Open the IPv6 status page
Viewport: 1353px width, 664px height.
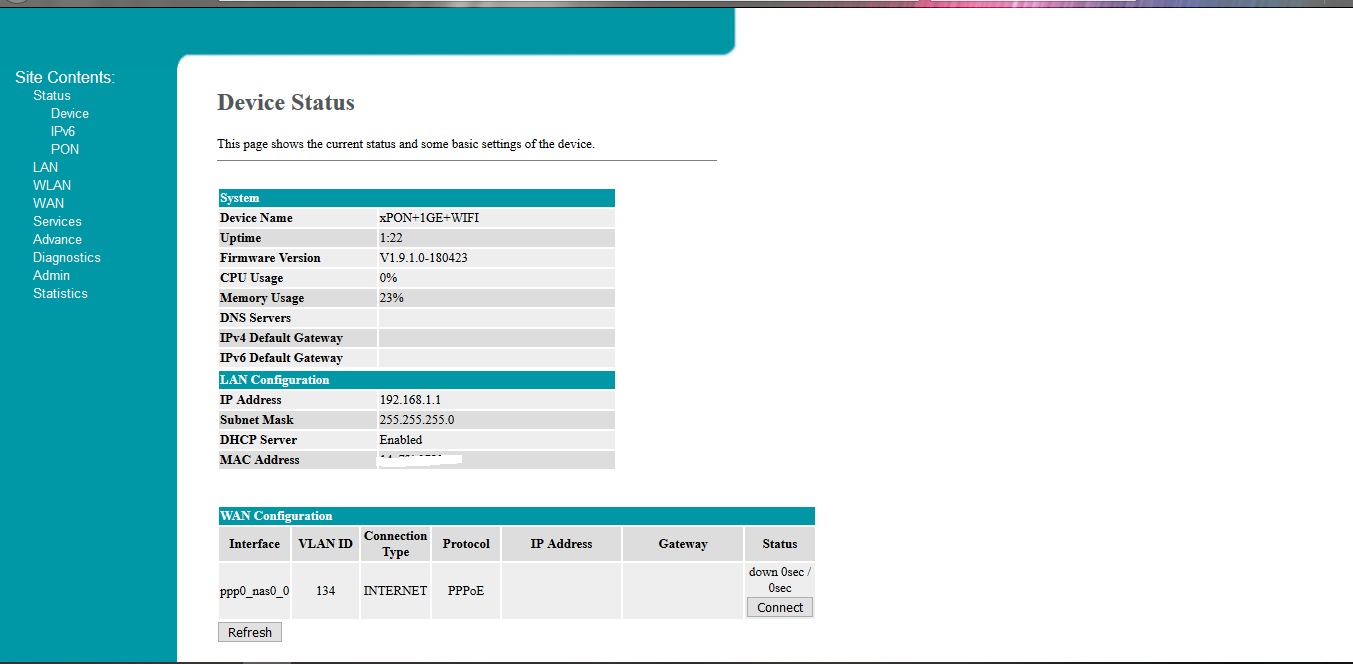click(x=63, y=132)
